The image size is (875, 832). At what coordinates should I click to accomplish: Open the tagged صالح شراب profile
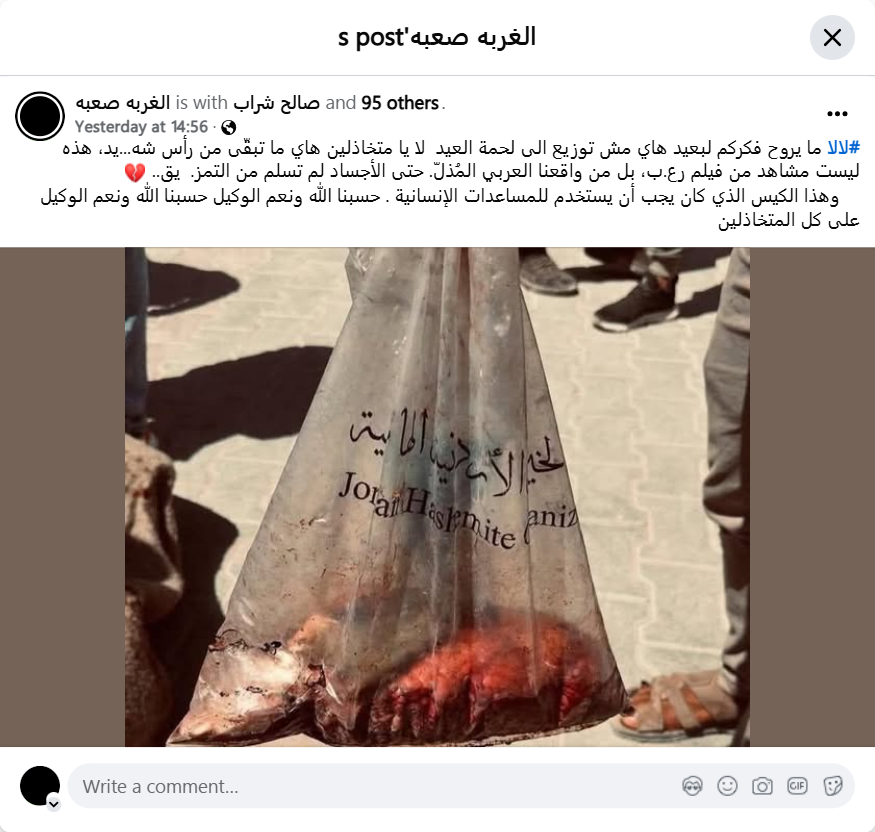point(276,103)
